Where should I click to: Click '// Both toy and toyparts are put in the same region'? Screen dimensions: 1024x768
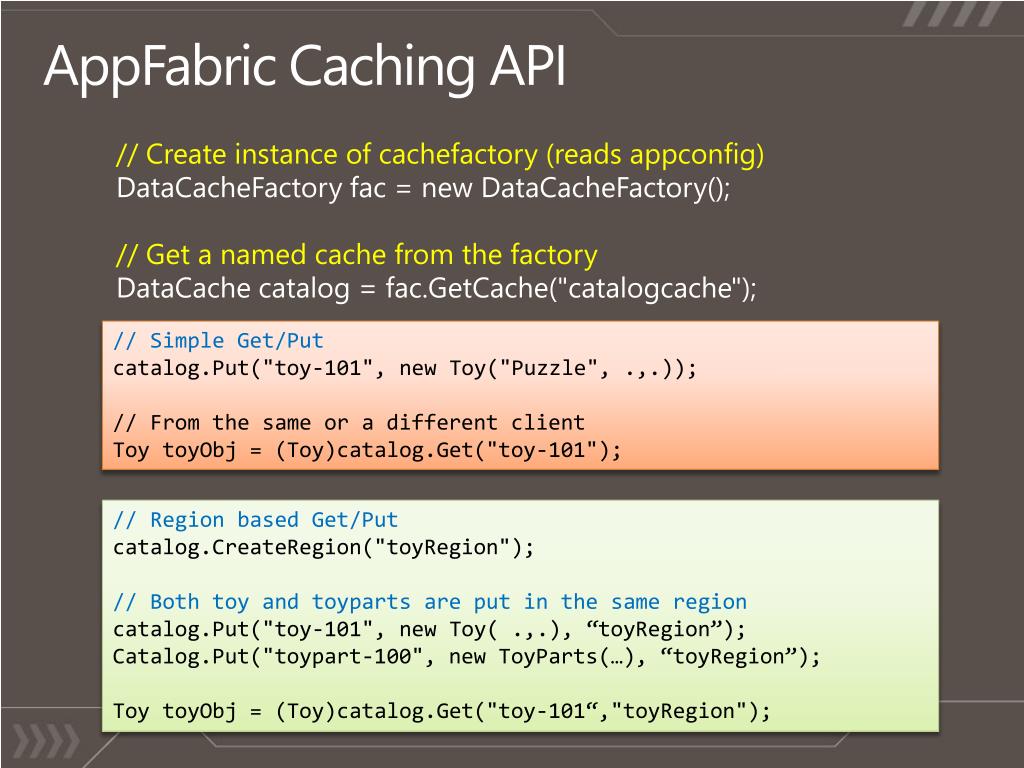pos(430,602)
